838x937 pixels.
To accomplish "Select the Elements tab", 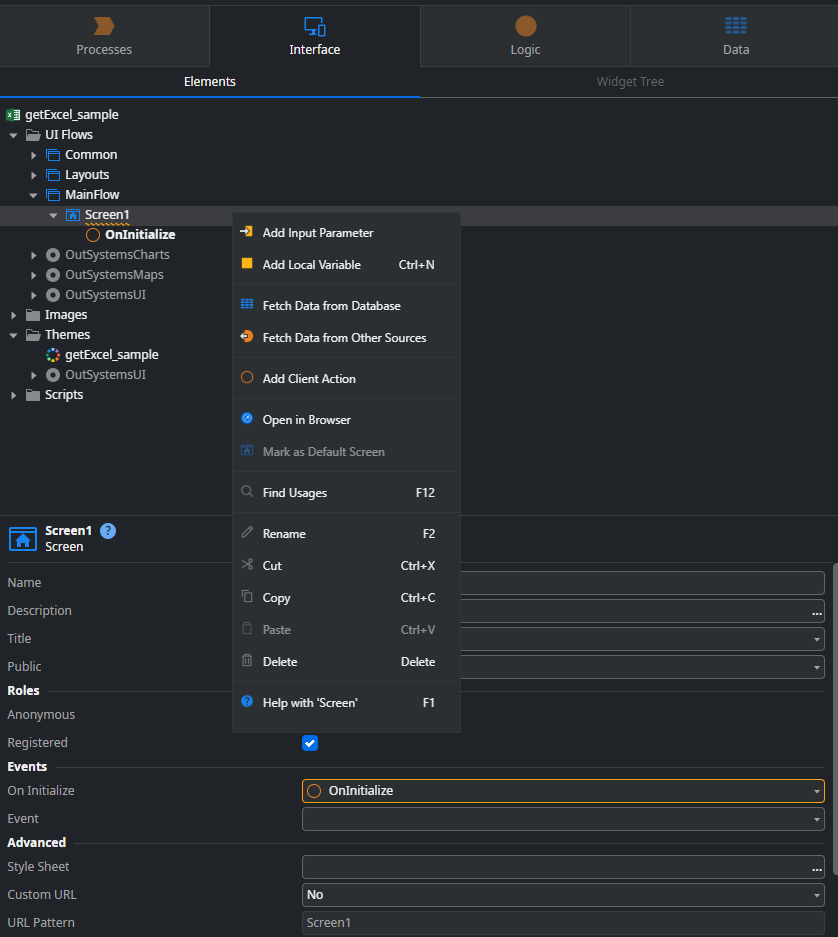I will click(210, 82).
